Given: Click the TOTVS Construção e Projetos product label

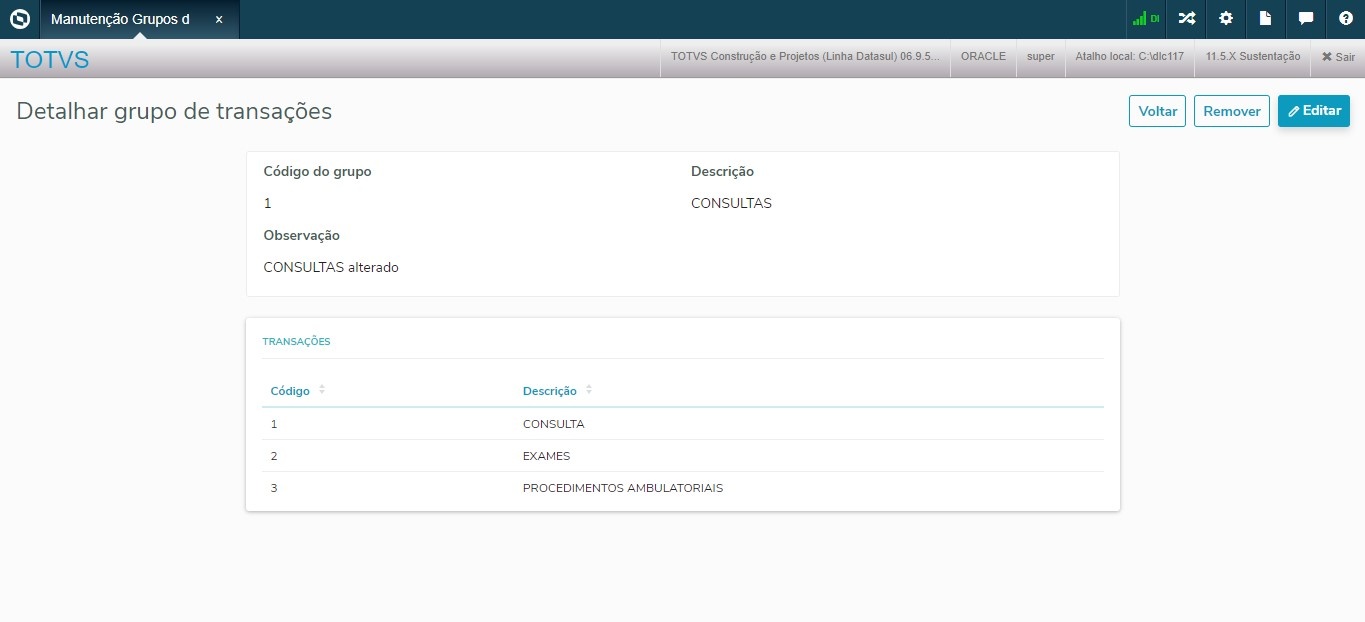Looking at the screenshot, I should (x=805, y=57).
